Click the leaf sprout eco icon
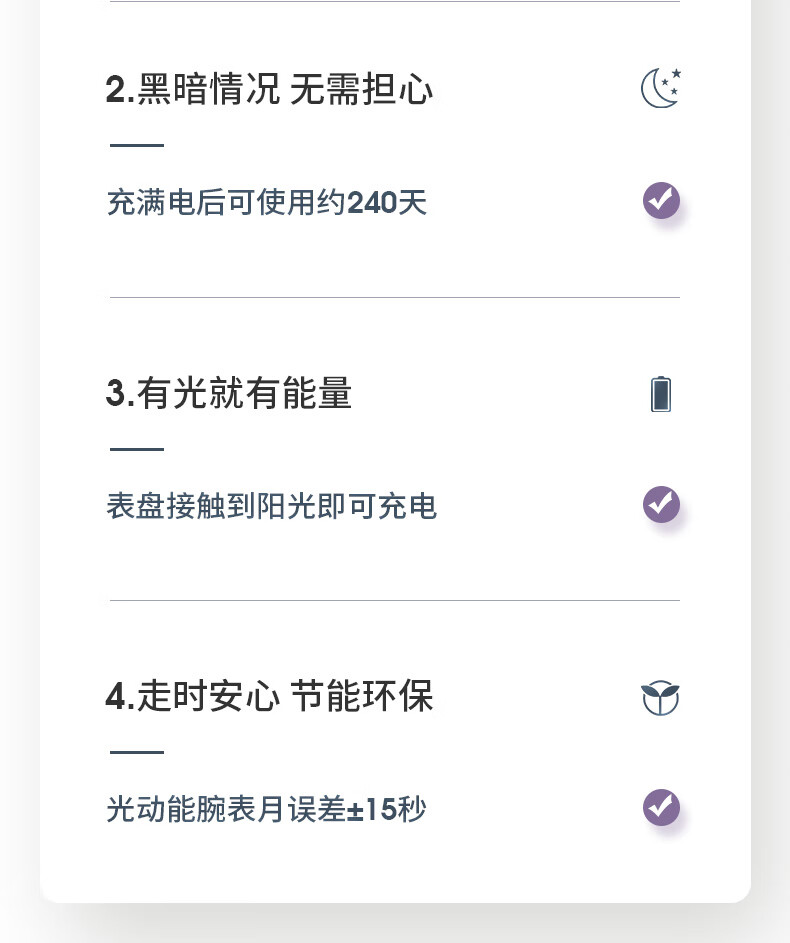The width and height of the screenshot is (790, 943). click(x=660, y=698)
